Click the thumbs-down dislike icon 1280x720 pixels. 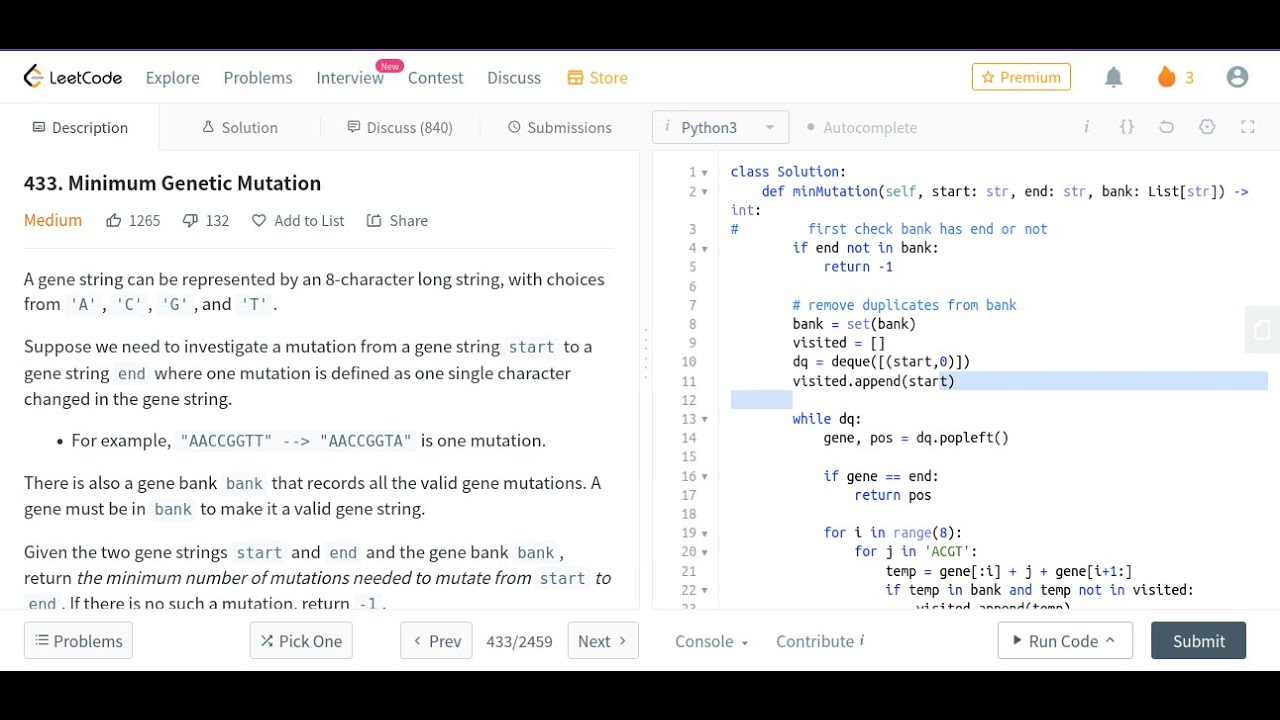pos(190,220)
